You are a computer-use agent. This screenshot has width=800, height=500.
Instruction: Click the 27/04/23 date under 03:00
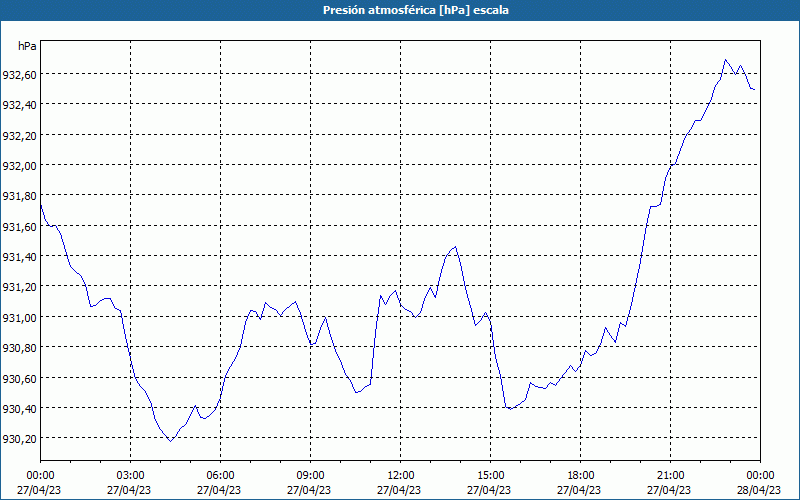[x=129, y=490]
